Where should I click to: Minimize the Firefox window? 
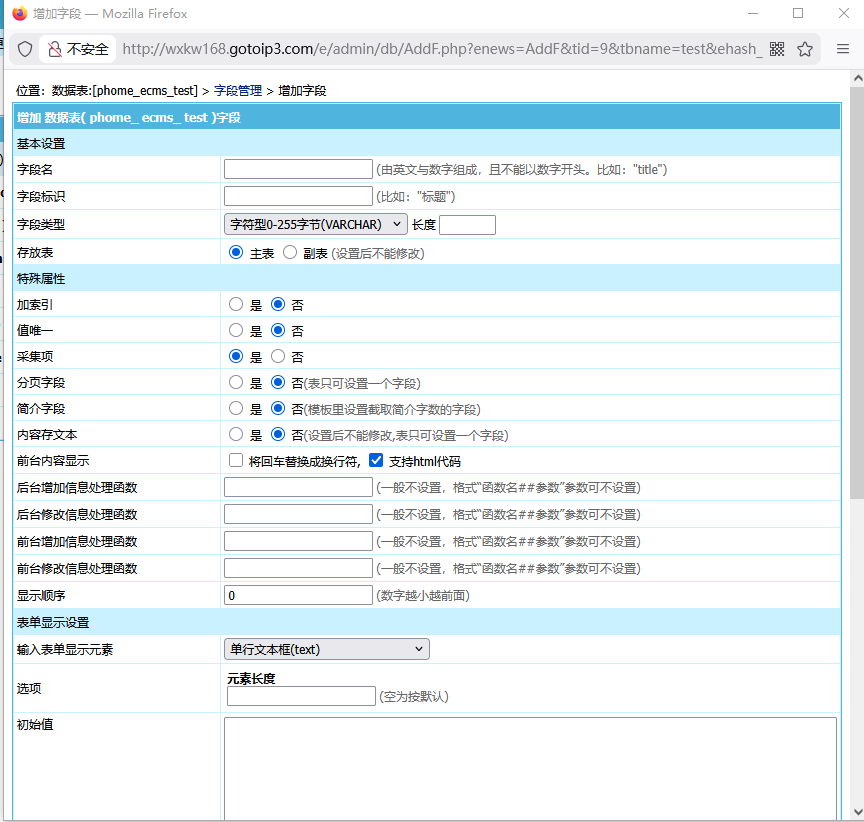753,13
